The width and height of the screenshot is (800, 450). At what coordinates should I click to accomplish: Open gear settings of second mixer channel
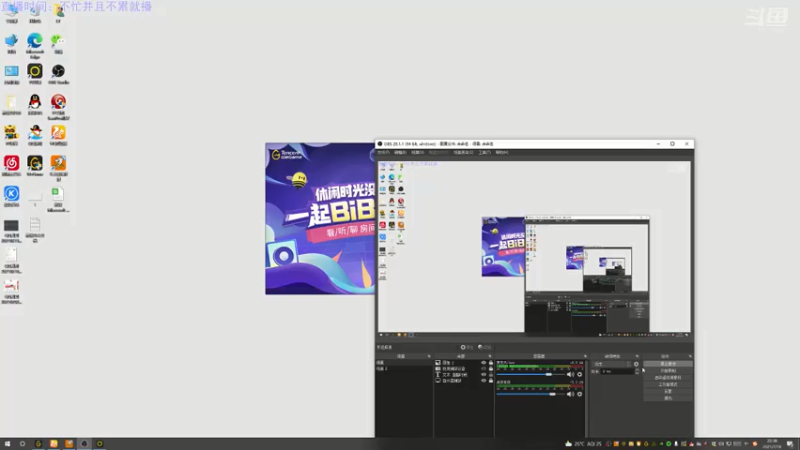click(580, 394)
